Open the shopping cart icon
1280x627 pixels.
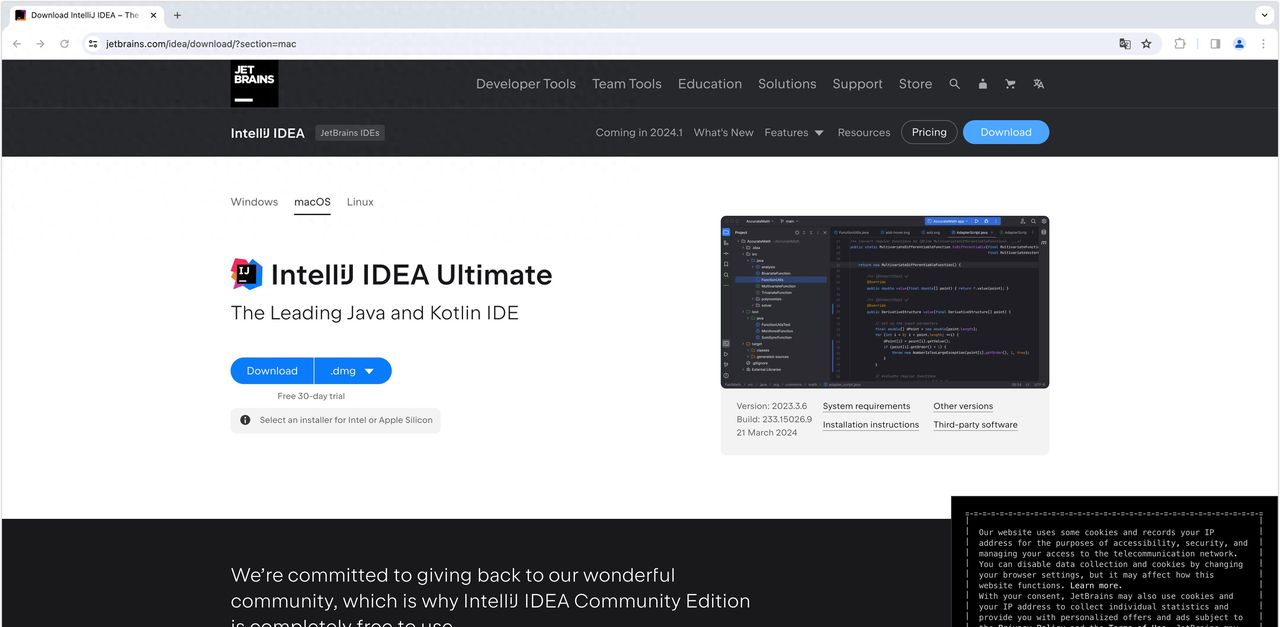click(1010, 84)
